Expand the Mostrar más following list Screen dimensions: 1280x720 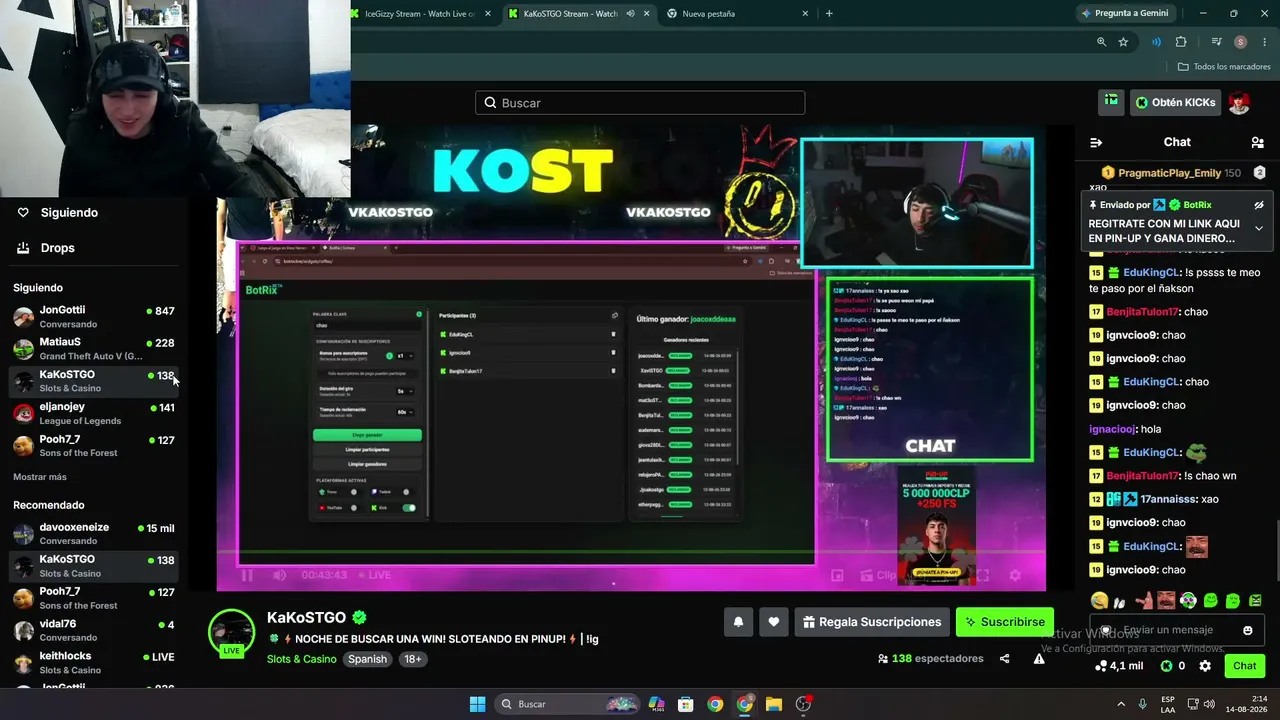click(x=40, y=477)
